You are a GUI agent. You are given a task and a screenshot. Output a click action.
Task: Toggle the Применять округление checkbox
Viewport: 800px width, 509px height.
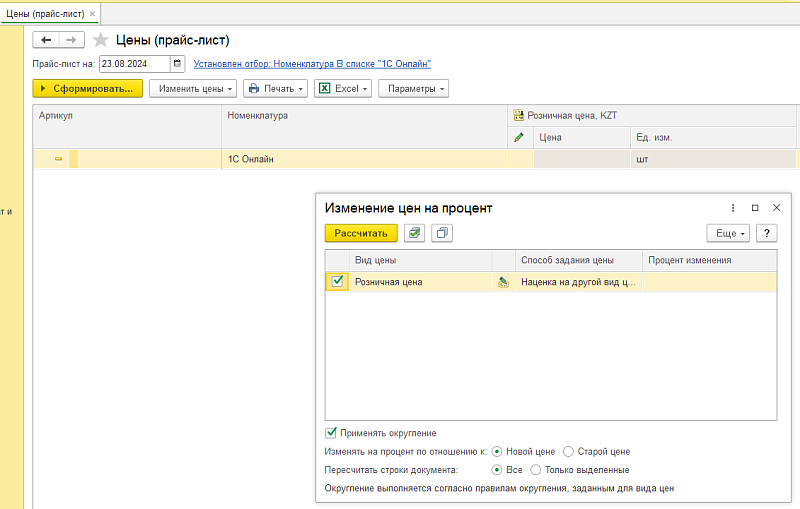[331, 432]
